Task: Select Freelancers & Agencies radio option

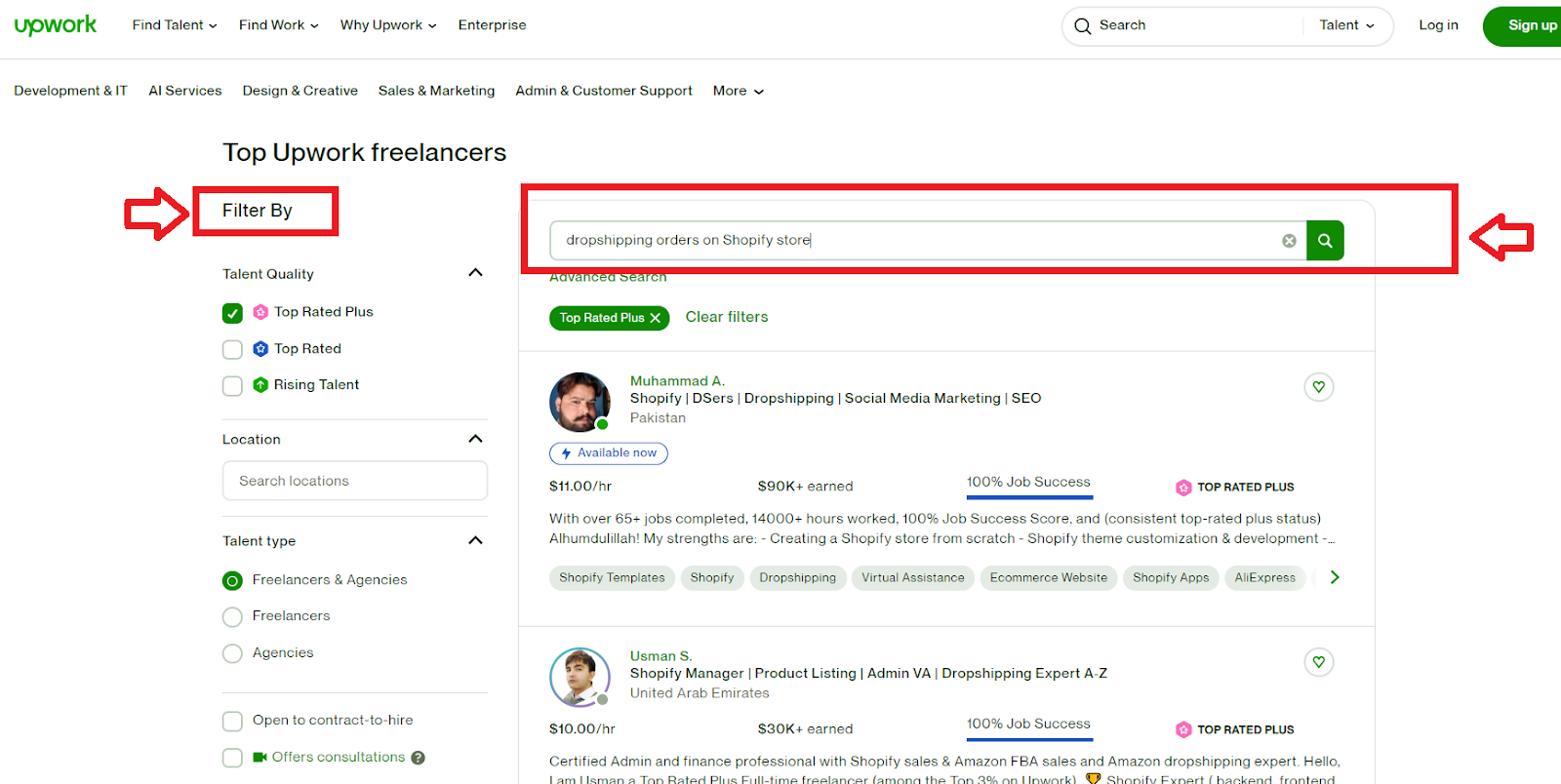Action: (232, 581)
